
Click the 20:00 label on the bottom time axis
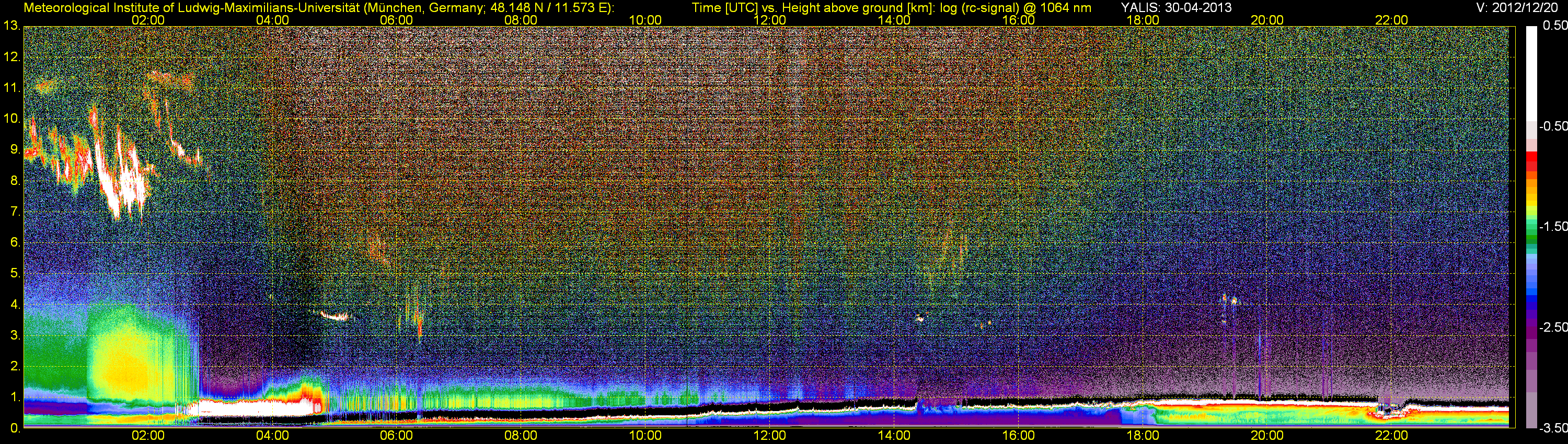(1267, 436)
